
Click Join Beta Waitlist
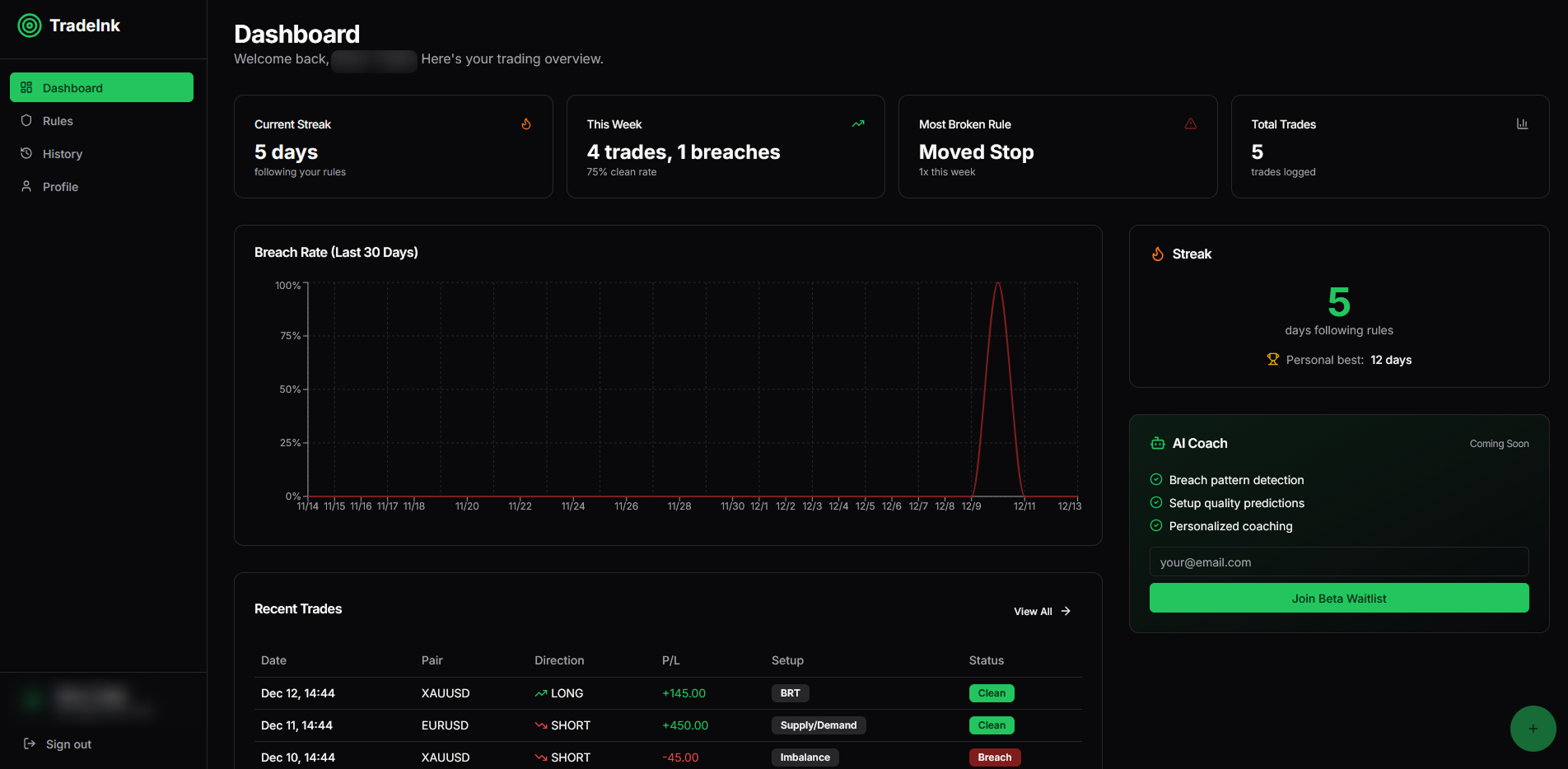tap(1338, 598)
